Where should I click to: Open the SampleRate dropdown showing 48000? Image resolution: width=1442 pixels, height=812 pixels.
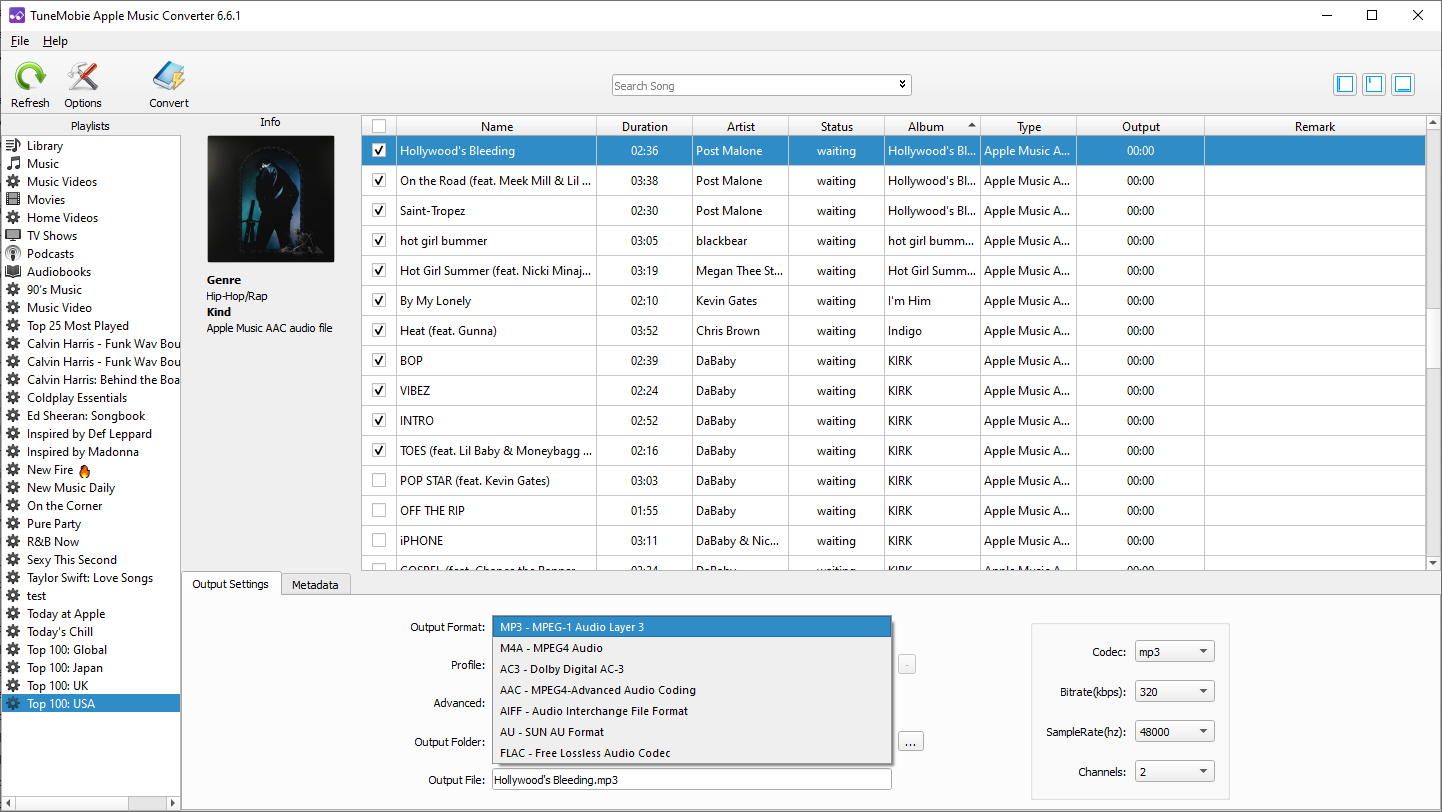pyautogui.click(x=1174, y=732)
